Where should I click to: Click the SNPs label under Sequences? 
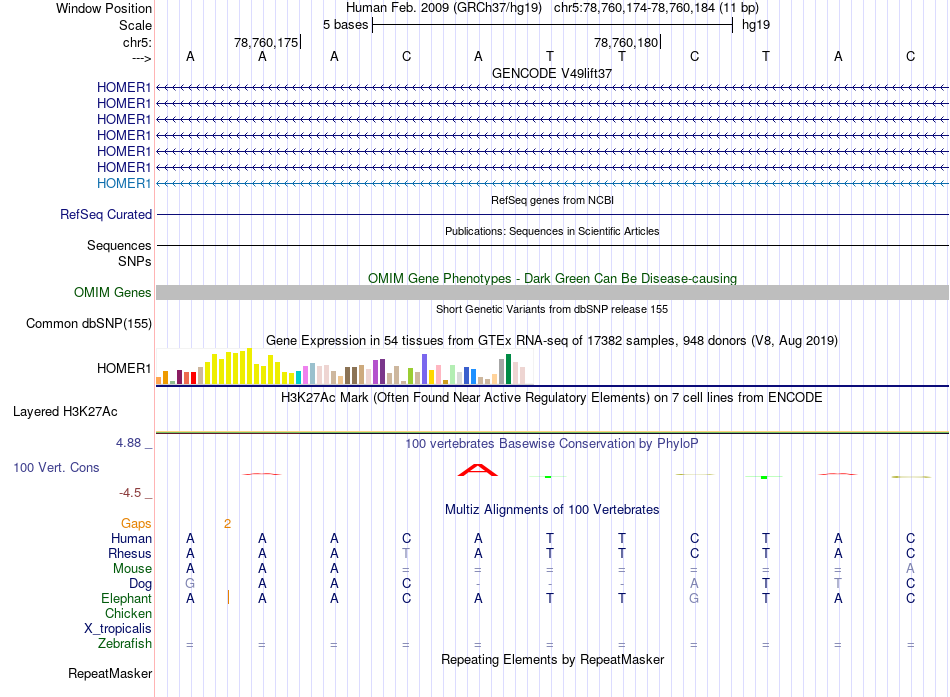click(x=135, y=261)
